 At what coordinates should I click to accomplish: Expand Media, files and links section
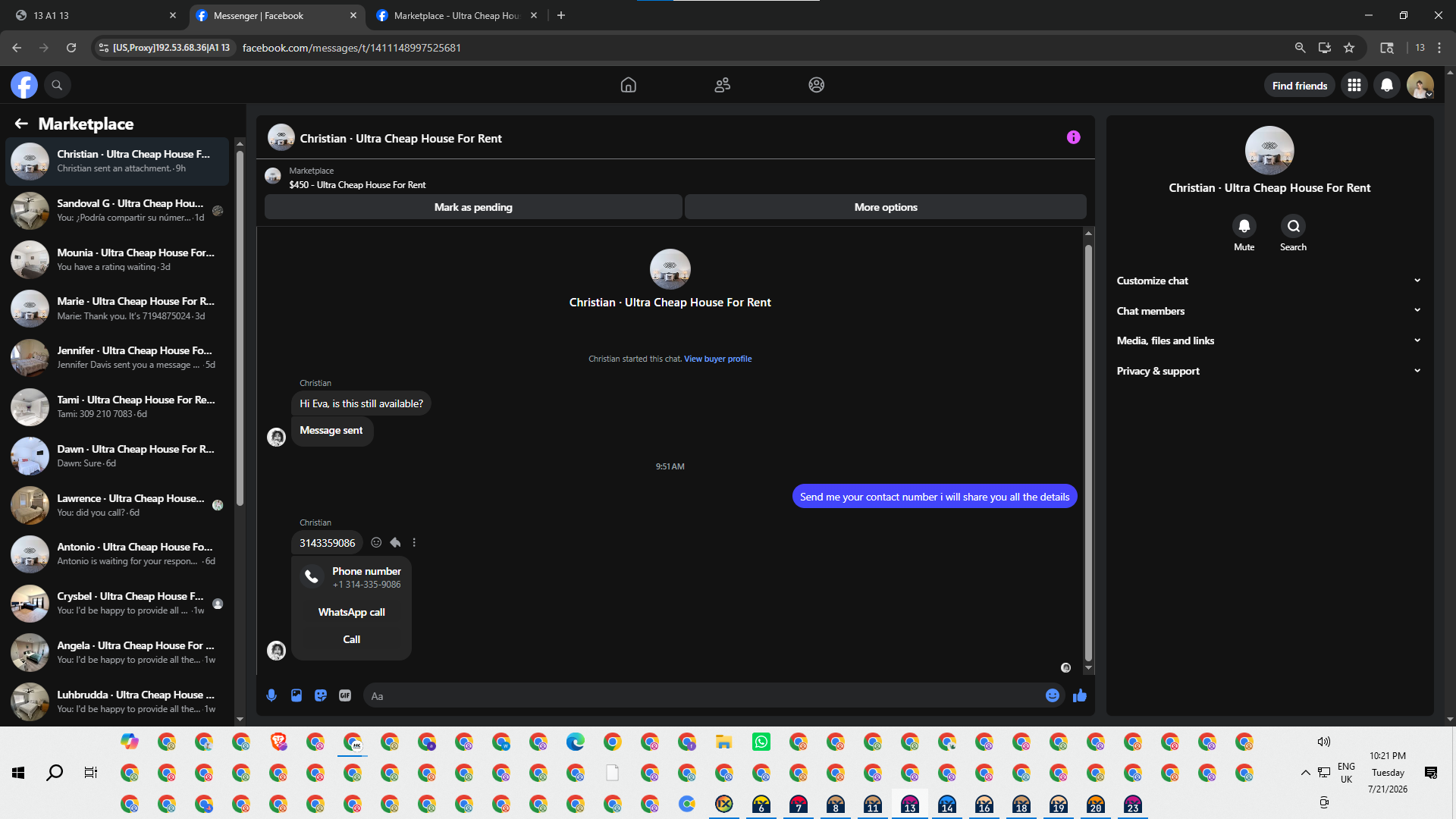1269,340
